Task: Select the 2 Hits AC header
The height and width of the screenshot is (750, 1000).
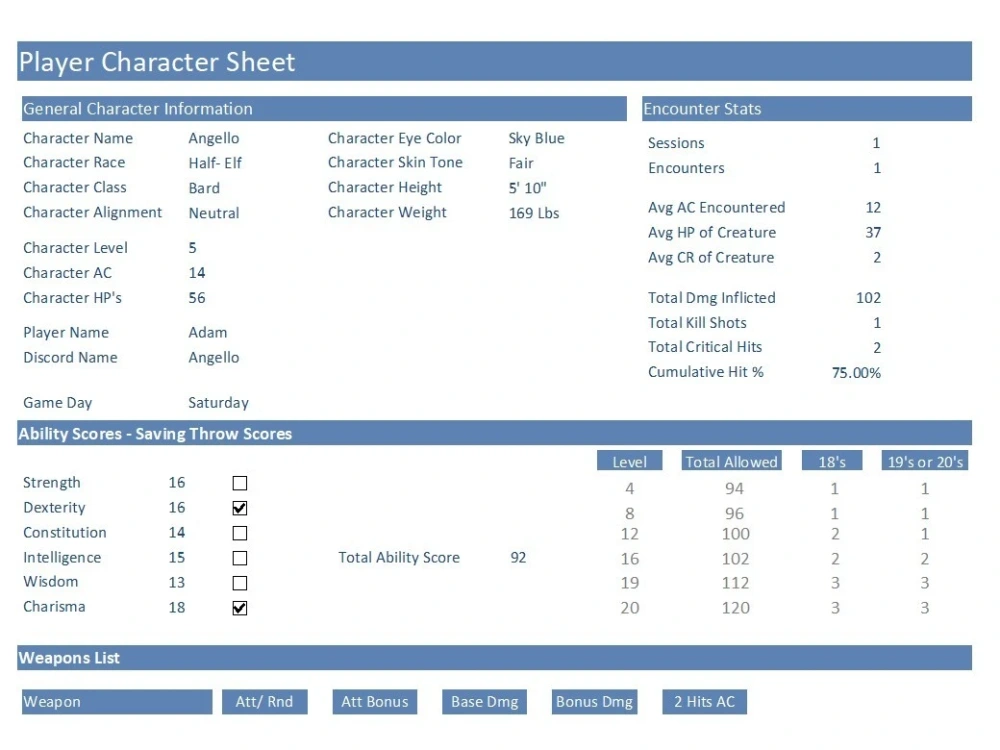Action: click(x=704, y=702)
